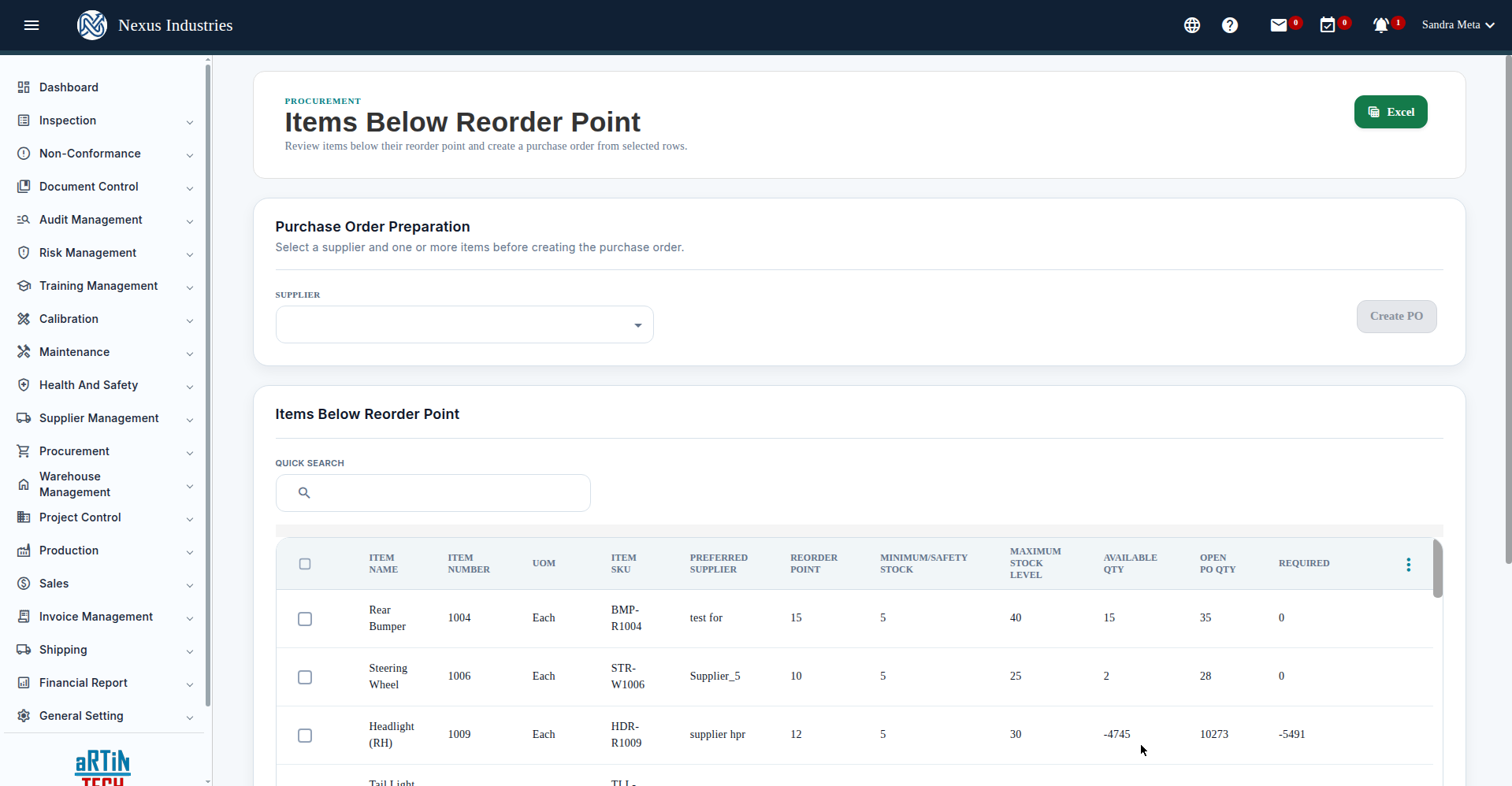
Task: Sort by Reorder Point column header
Action: click(814, 563)
